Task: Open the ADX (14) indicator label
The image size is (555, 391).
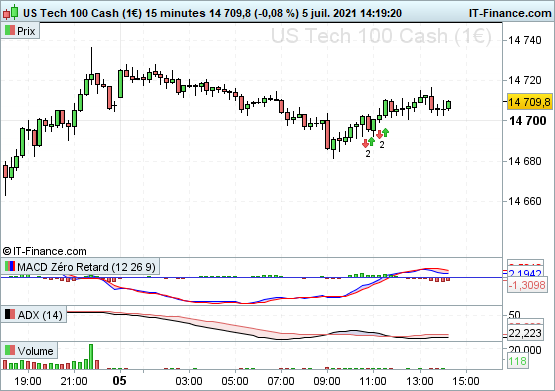Action: pos(34,315)
